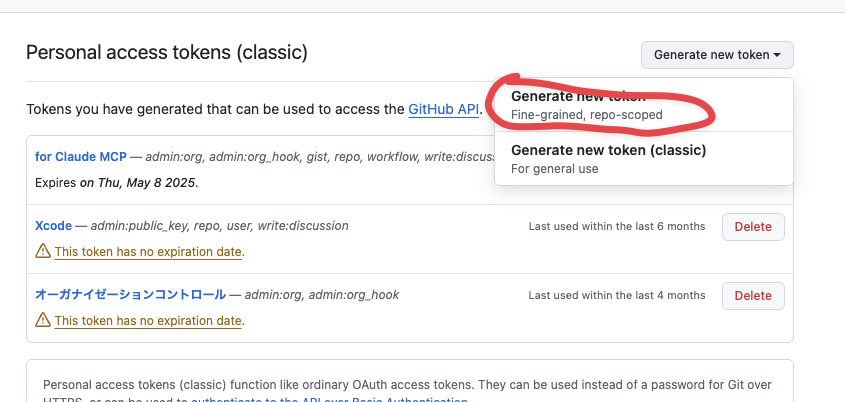Delete the Xcode token
The height and width of the screenshot is (402, 845).
[753, 227]
